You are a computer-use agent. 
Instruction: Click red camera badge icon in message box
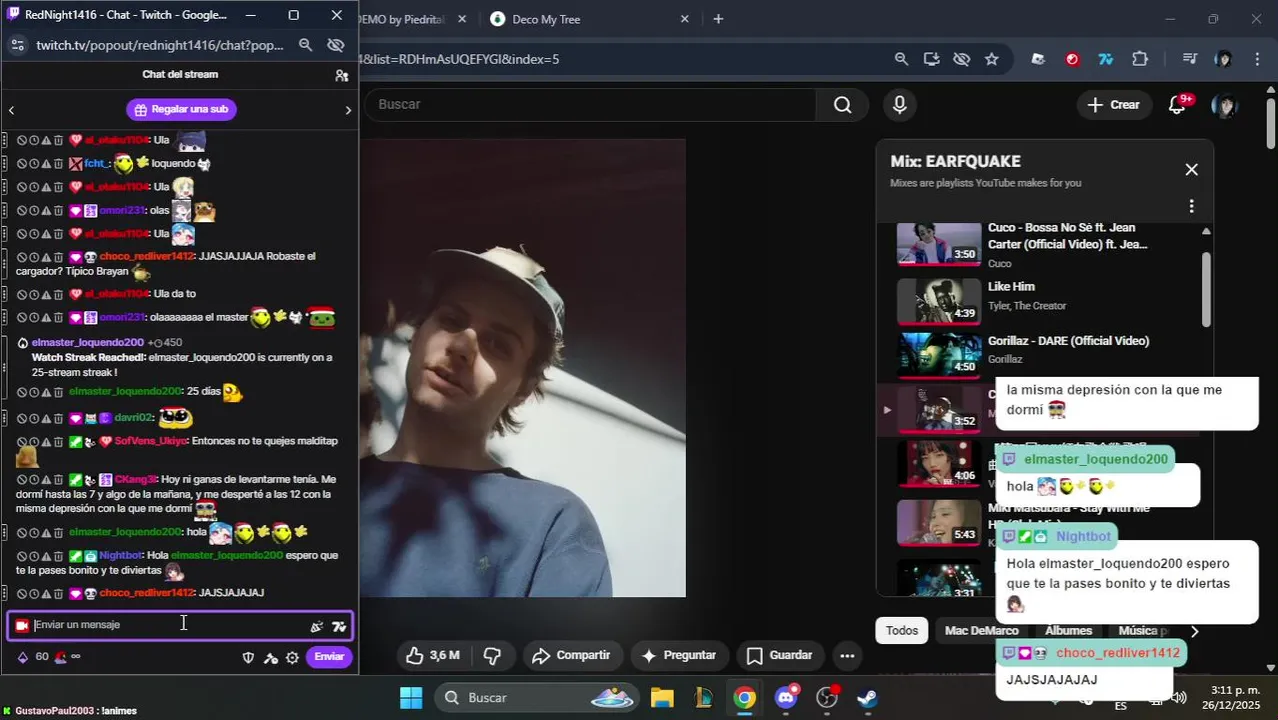tap(22, 625)
